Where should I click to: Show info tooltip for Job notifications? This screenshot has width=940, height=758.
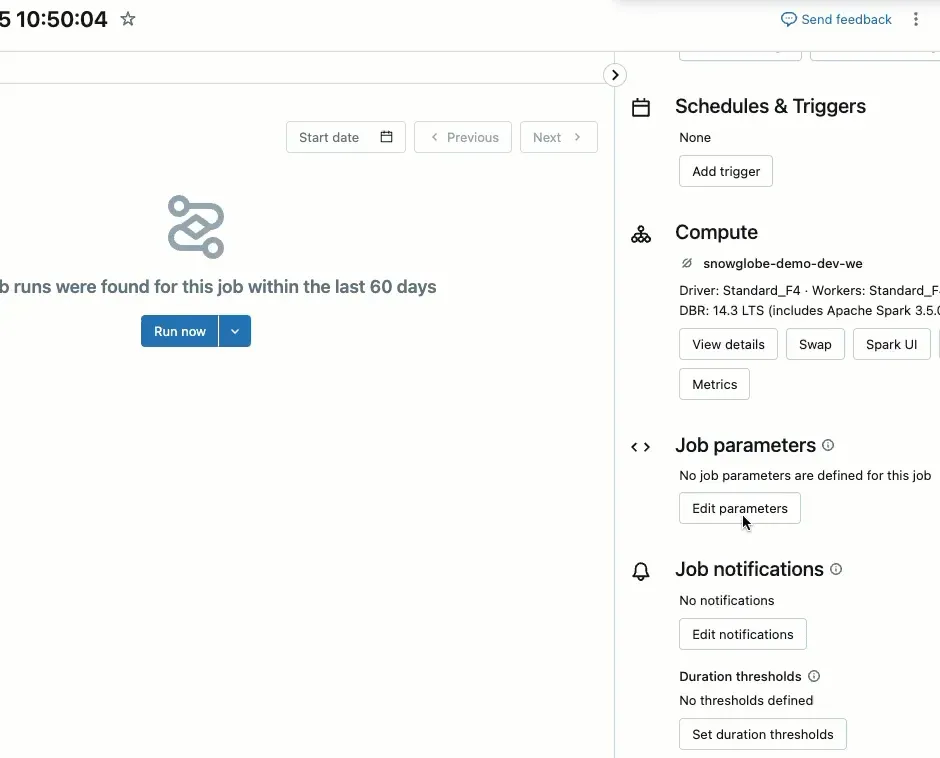pyautogui.click(x=836, y=569)
